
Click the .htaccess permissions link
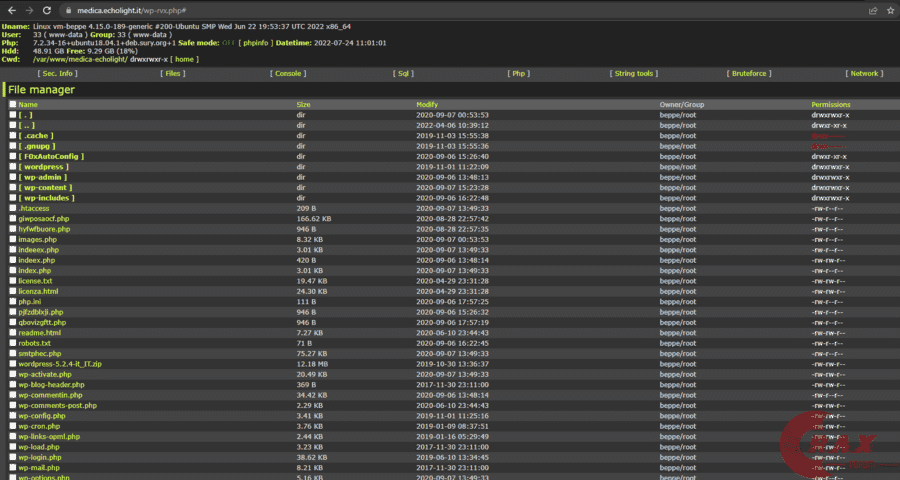coord(827,208)
